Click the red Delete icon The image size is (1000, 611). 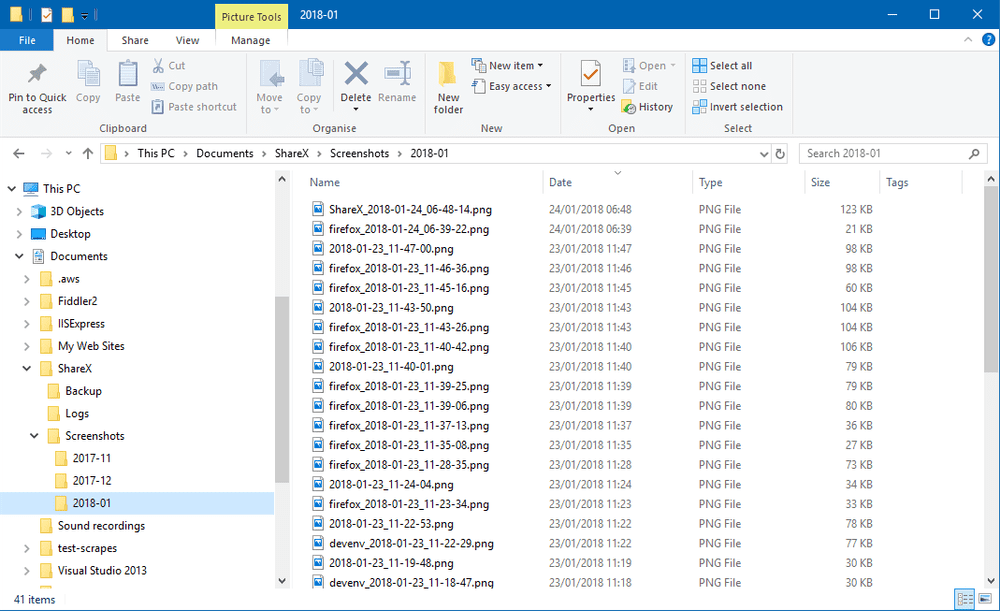click(356, 73)
